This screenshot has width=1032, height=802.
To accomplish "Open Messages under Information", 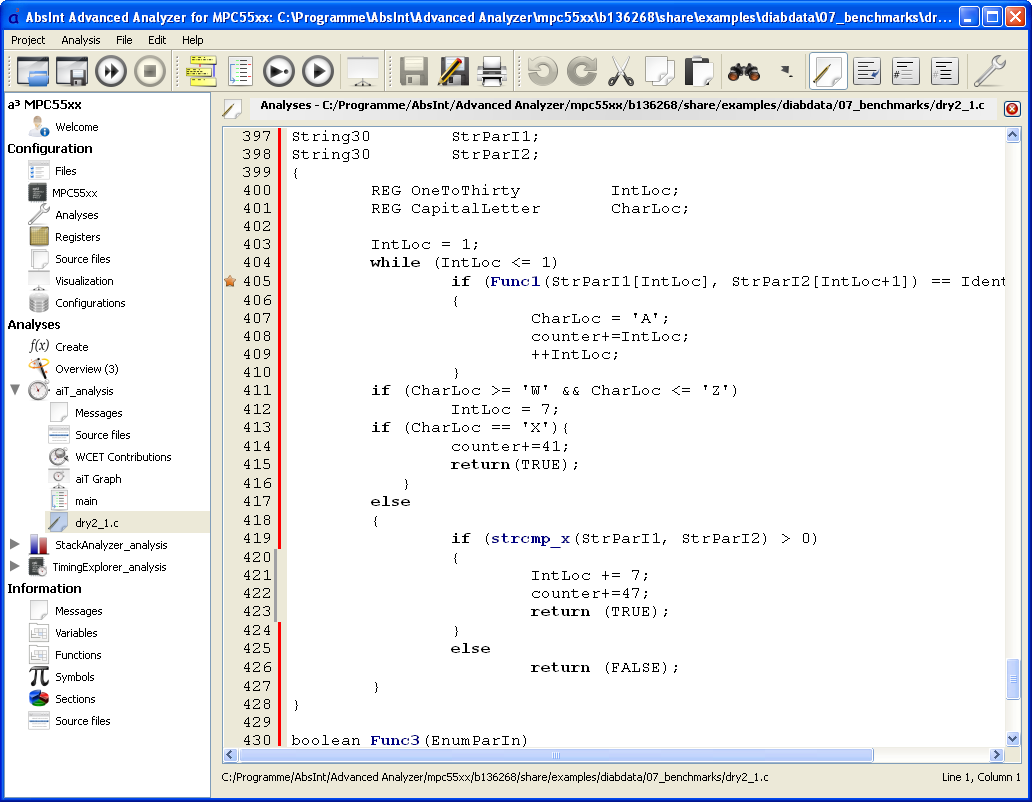I will coord(66,611).
